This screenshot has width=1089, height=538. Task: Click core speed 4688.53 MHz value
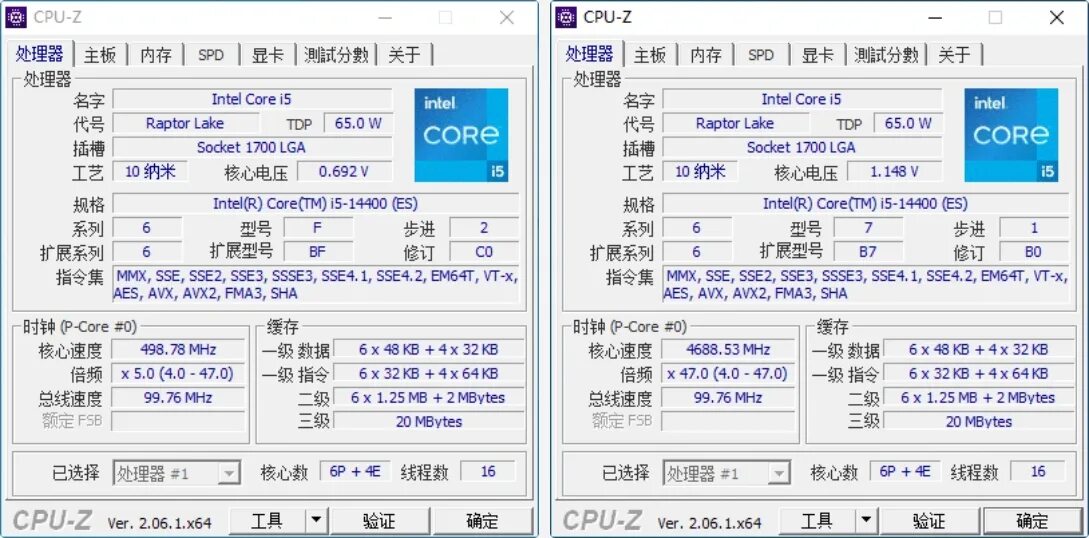pyautogui.click(x=729, y=349)
